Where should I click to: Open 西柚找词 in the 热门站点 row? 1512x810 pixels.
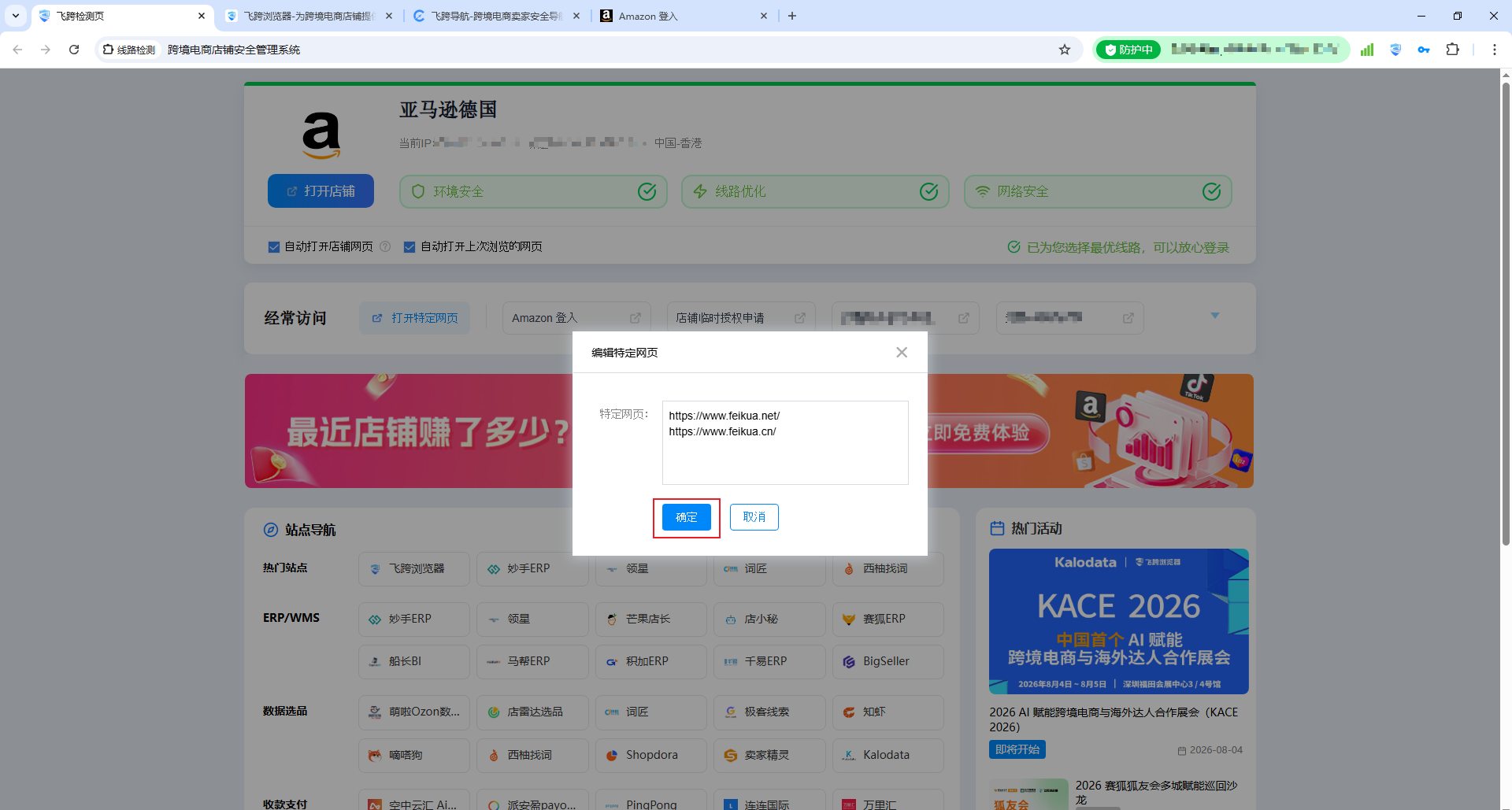pos(888,568)
